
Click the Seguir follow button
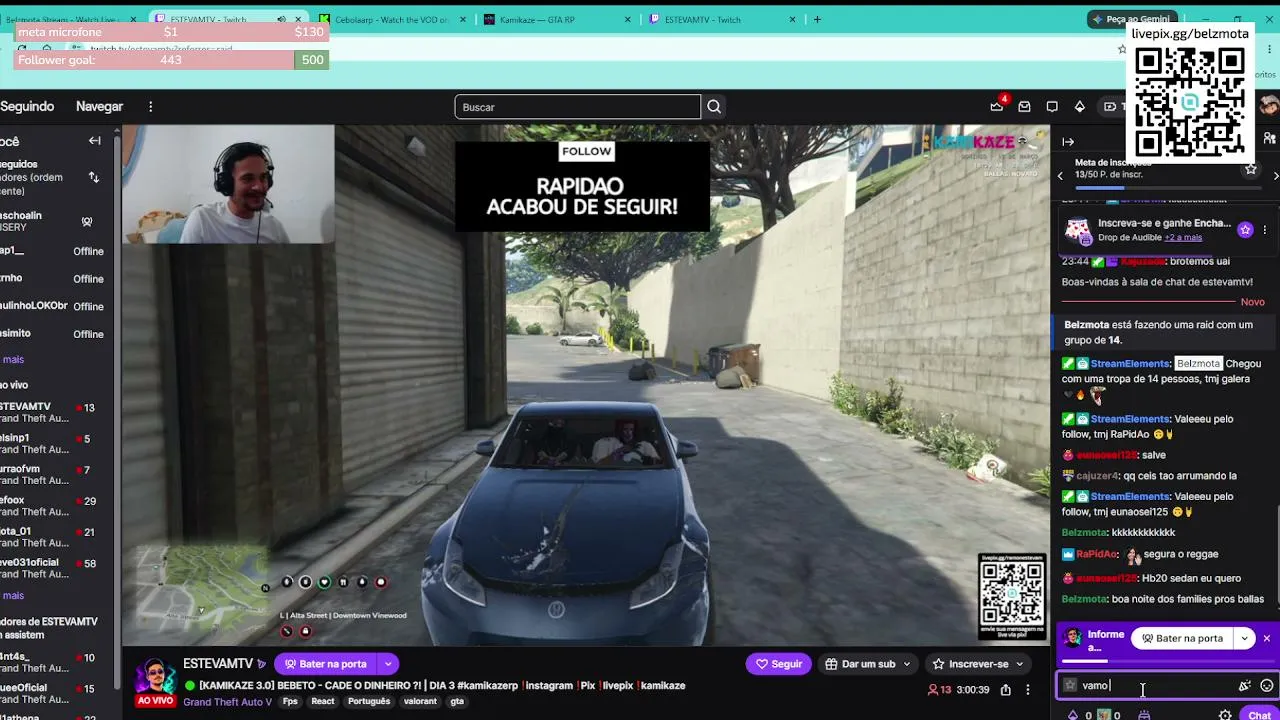point(779,664)
